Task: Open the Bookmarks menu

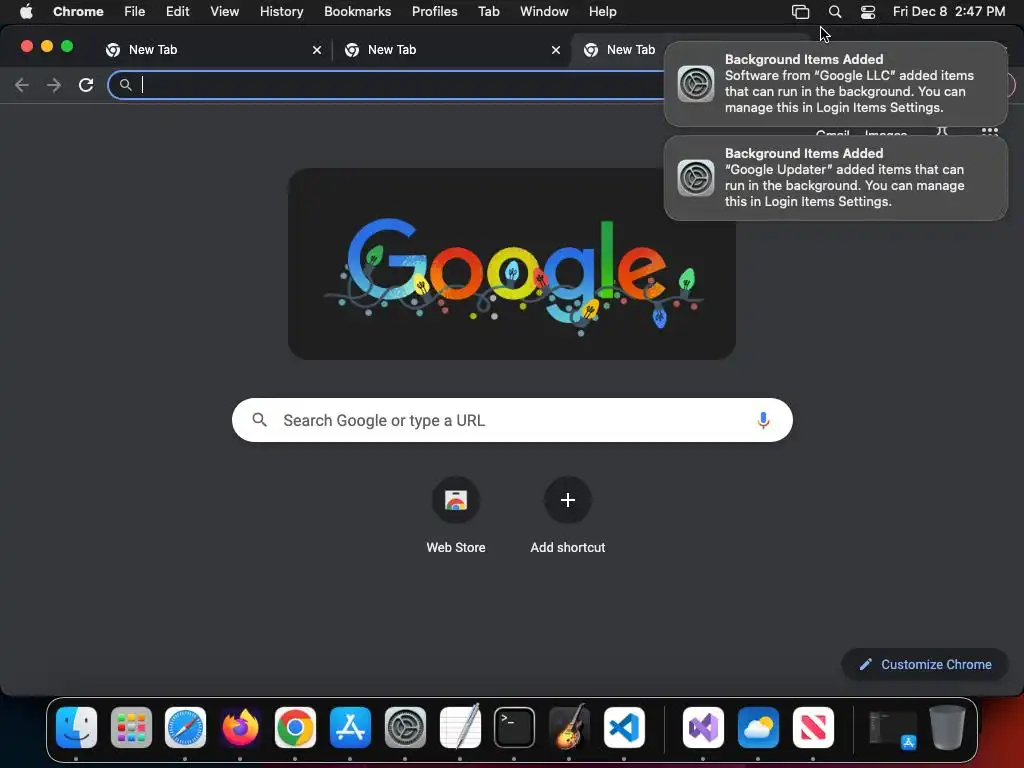Action: point(357,12)
